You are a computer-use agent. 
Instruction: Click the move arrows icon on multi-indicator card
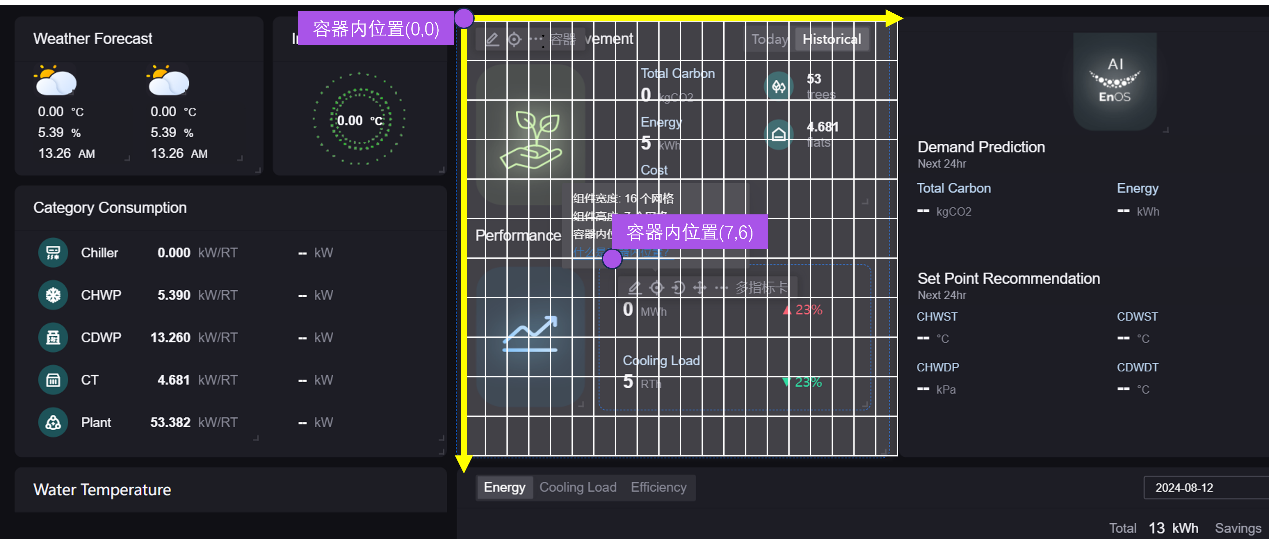point(700,287)
